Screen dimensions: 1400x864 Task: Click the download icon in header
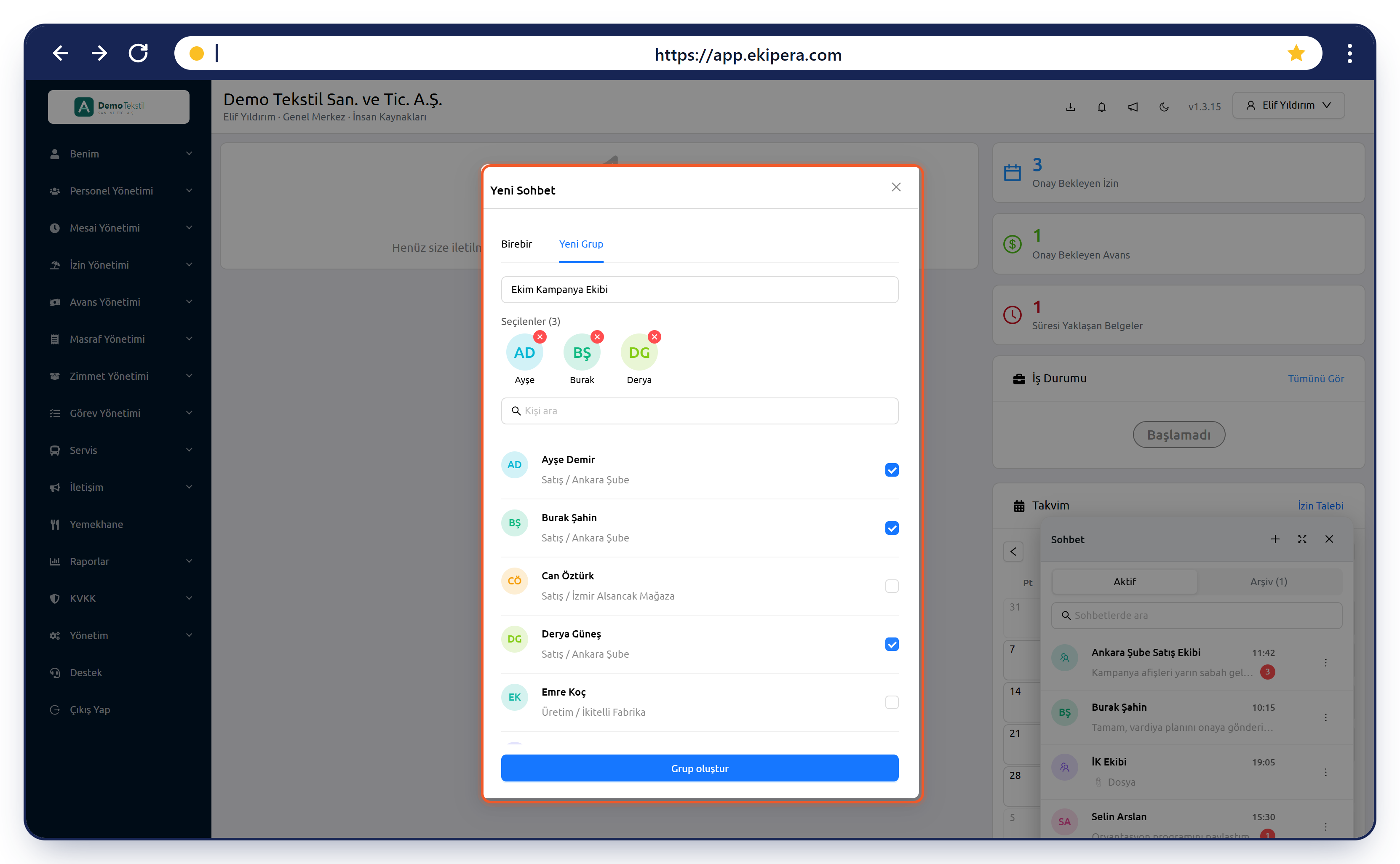point(1070,107)
